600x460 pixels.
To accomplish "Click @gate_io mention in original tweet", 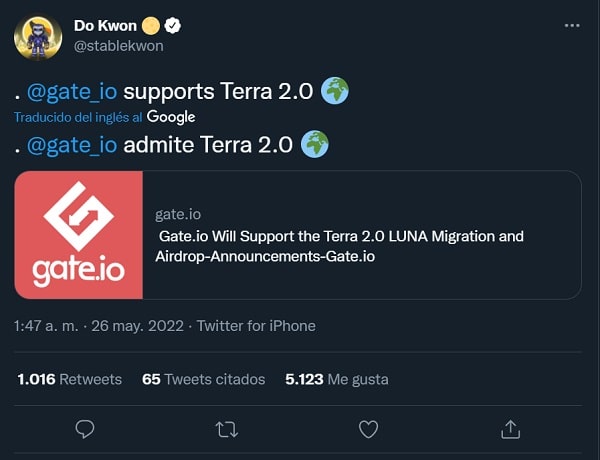I will point(72,93).
